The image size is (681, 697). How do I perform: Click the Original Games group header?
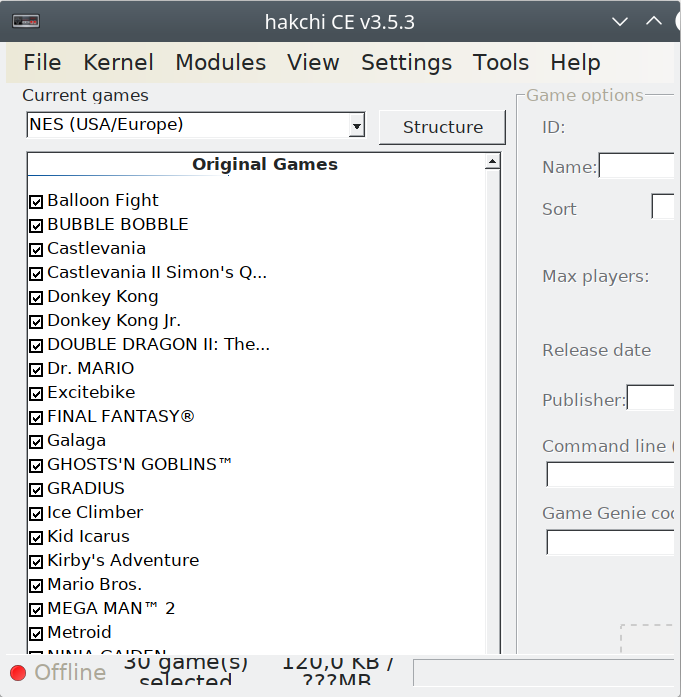(264, 164)
